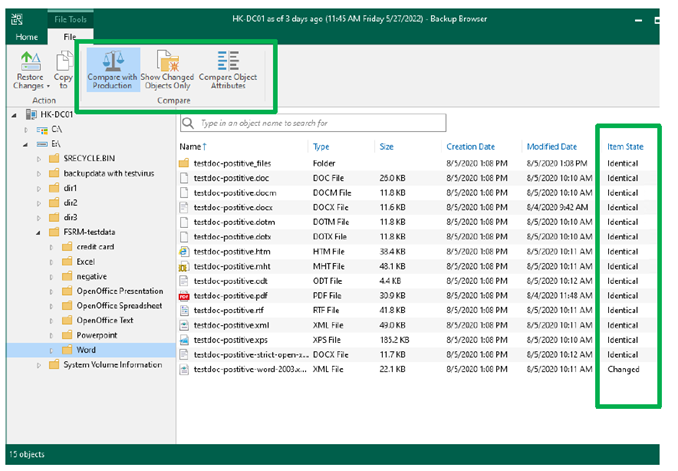
Task: Click the $RECYCLE.BIN folder icon
Action: [x=54, y=158]
